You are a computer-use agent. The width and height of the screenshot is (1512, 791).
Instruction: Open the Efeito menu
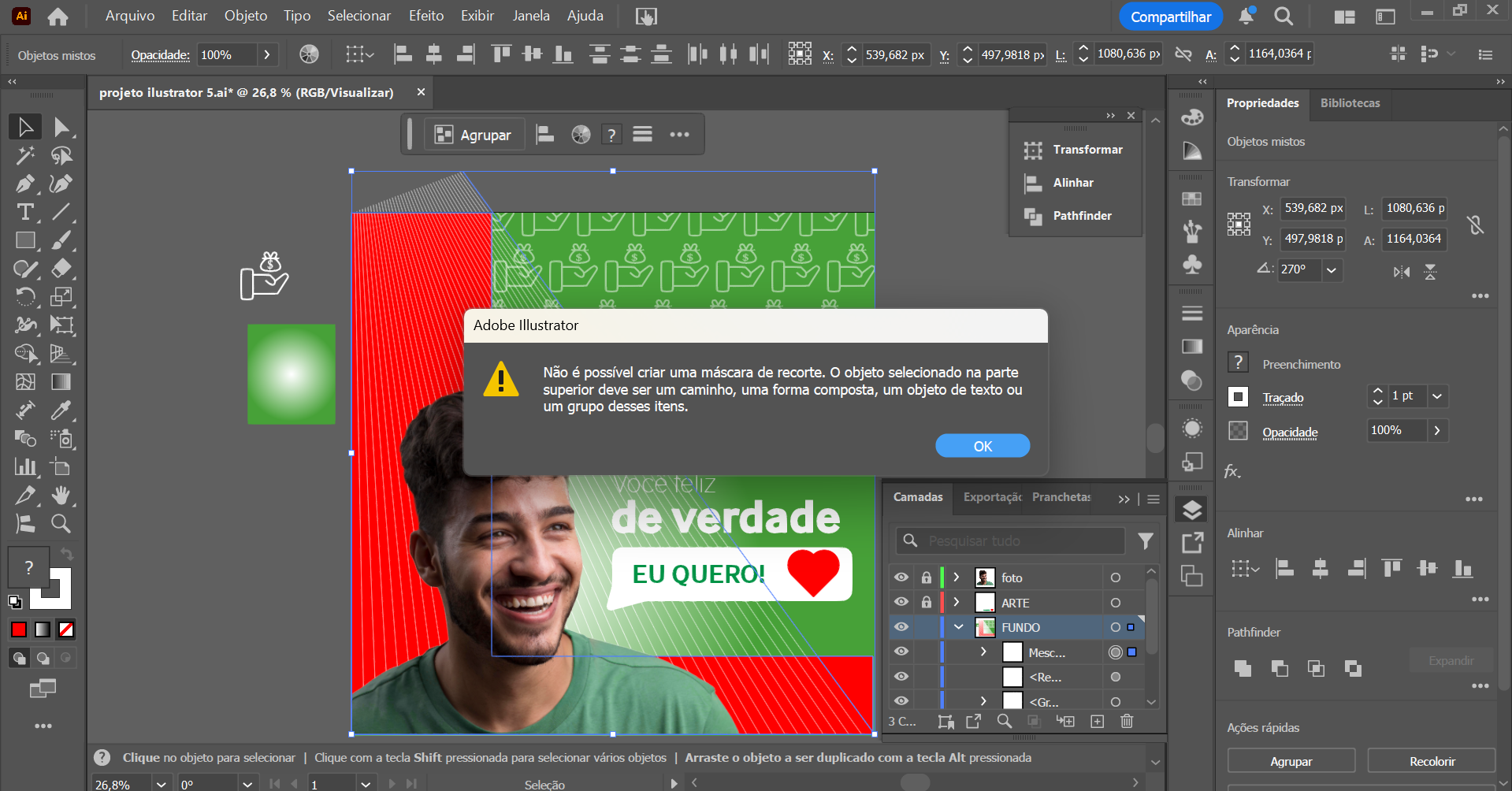[x=426, y=16]
